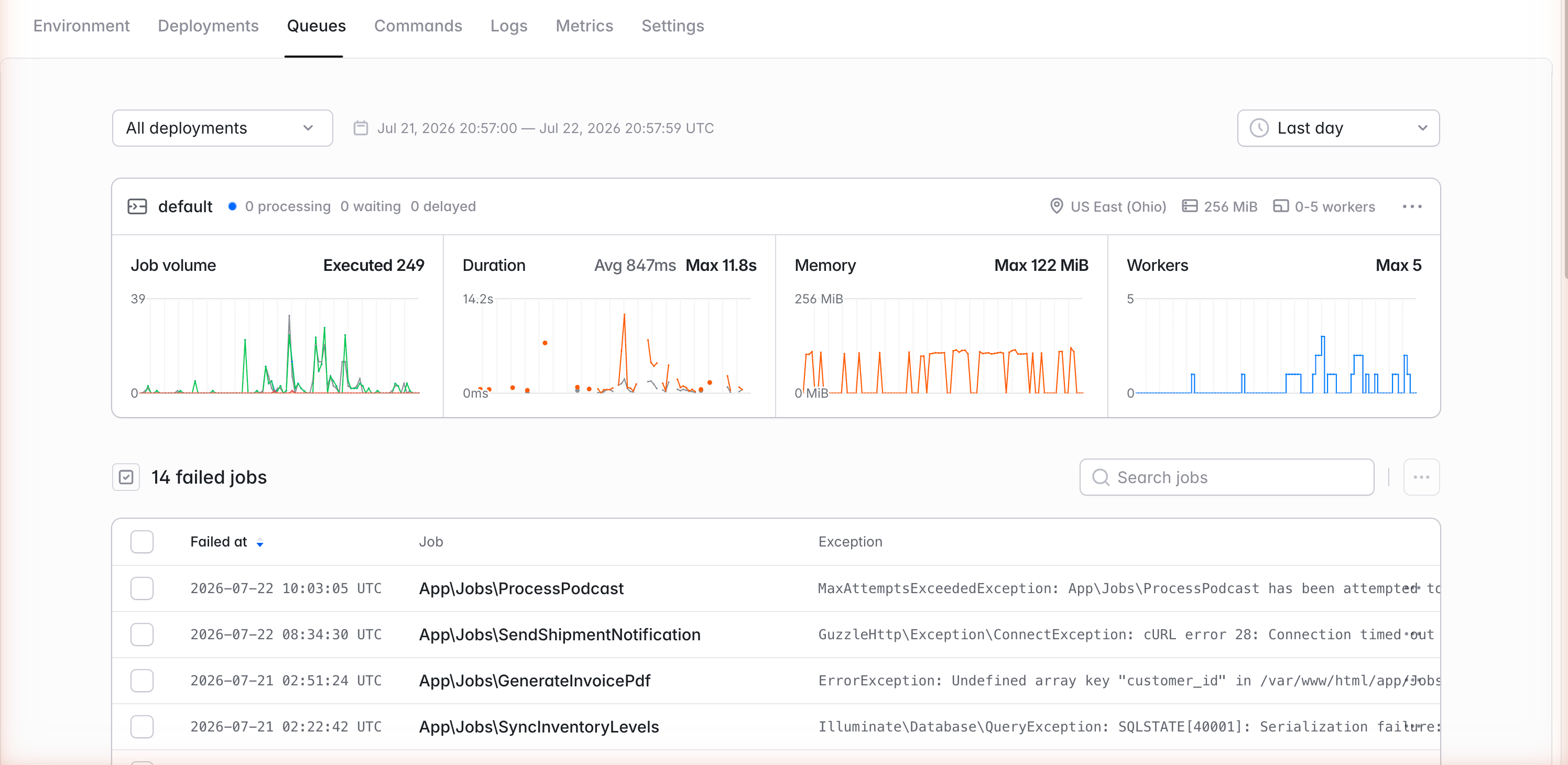Click the '0 waiting' status text
This screenshot has height=765, width=1568.
(371, 206)
